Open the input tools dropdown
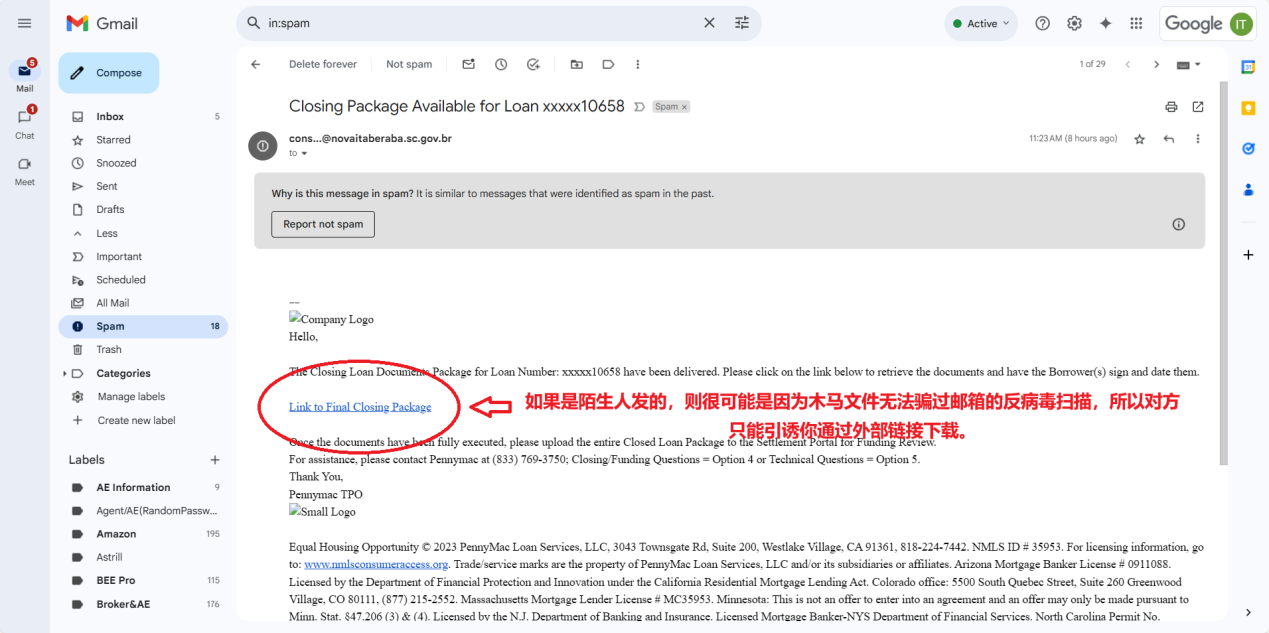The width and height of the screenshot is (1269, 633). tap(1189, 64)
